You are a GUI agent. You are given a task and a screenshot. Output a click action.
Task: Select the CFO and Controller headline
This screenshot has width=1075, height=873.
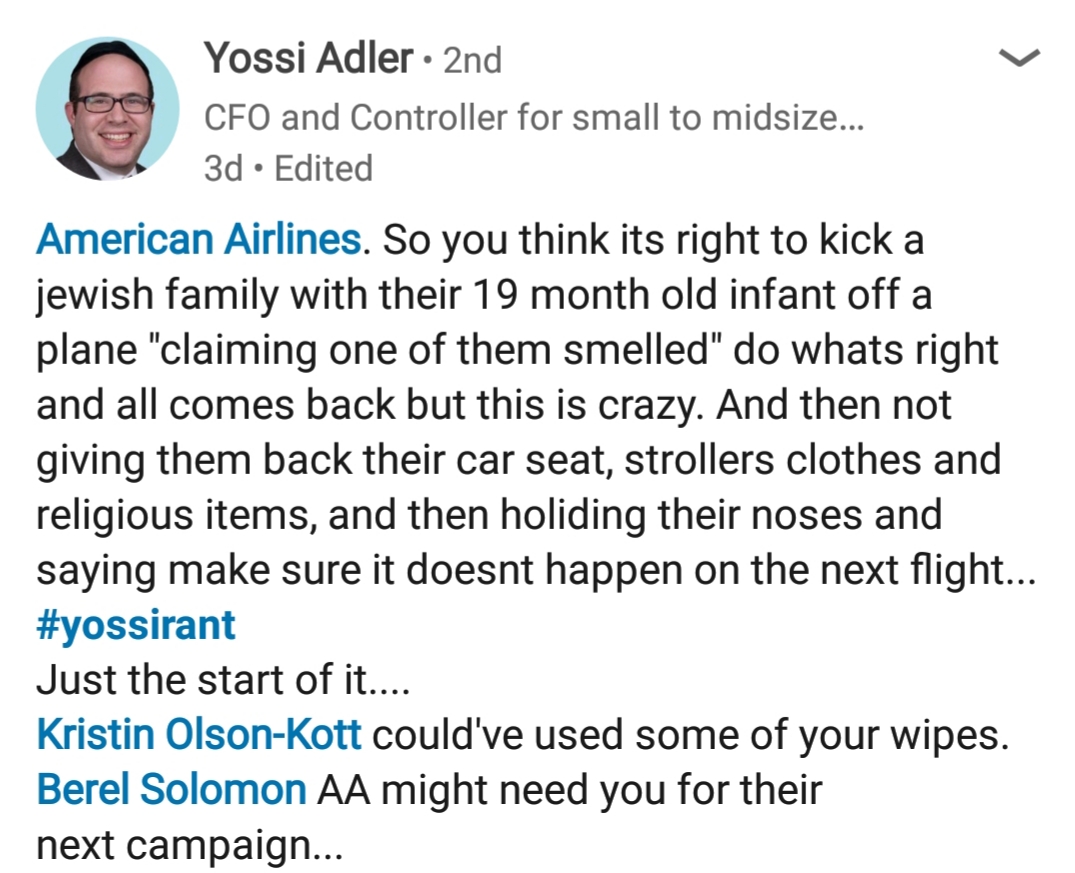[x=534, y=118]
